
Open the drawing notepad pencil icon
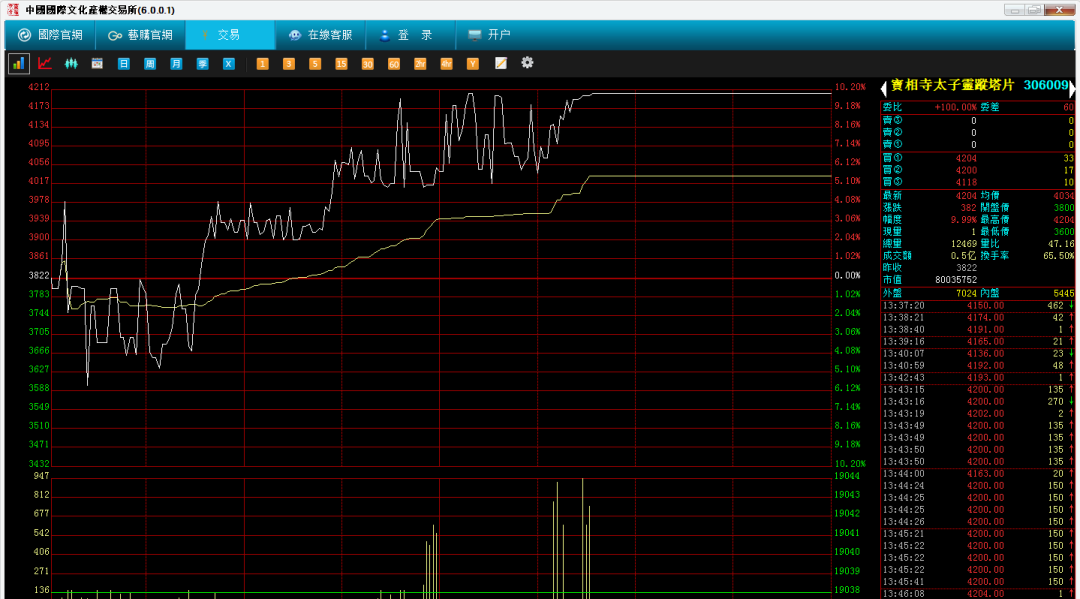pos(501,63)
